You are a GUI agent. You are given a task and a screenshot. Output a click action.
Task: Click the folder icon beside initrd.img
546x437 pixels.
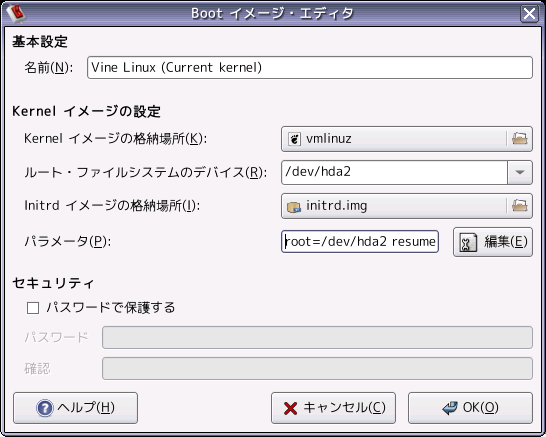[520, 206]
